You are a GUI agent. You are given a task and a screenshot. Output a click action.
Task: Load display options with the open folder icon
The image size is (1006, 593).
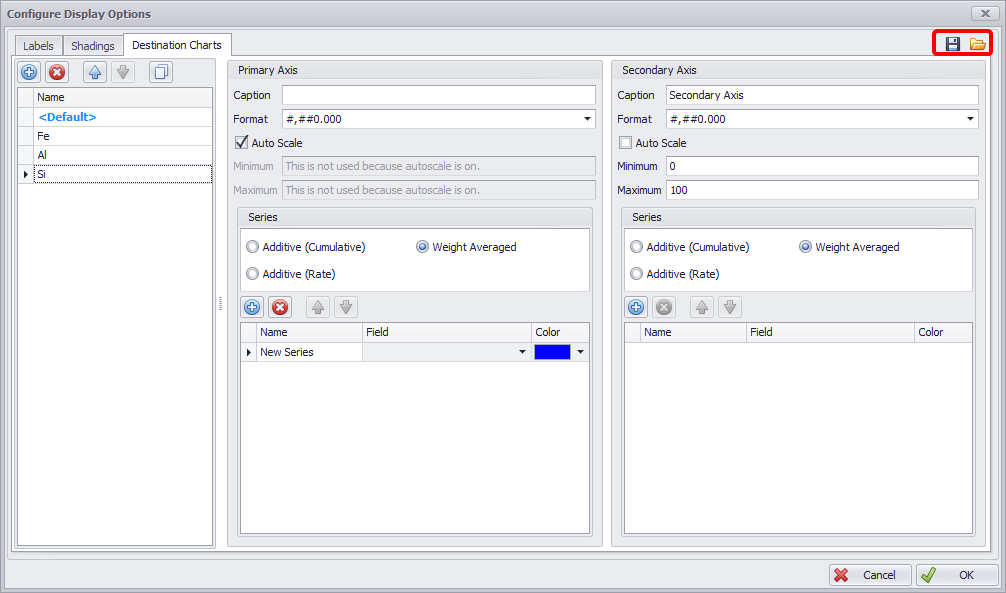point(977,44)
